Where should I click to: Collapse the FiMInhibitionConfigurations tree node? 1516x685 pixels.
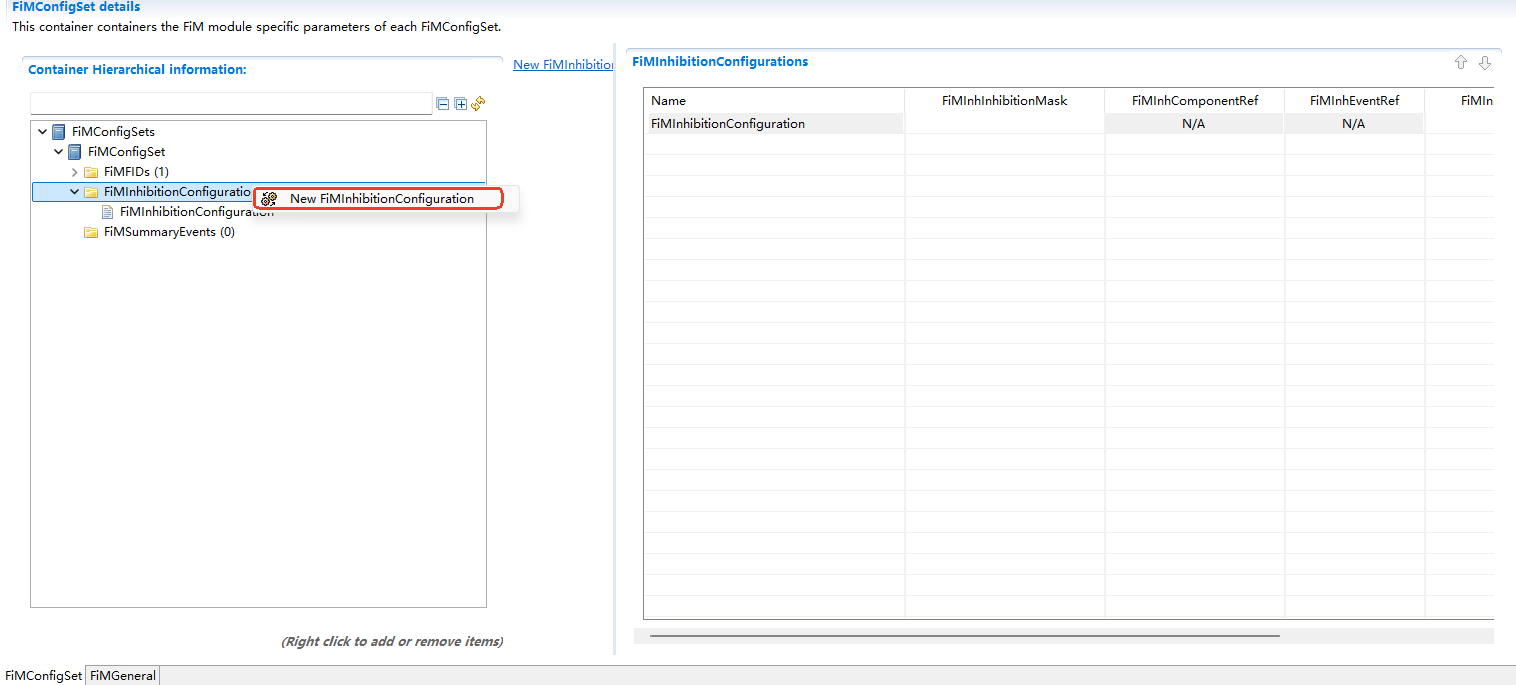[74, 191]
